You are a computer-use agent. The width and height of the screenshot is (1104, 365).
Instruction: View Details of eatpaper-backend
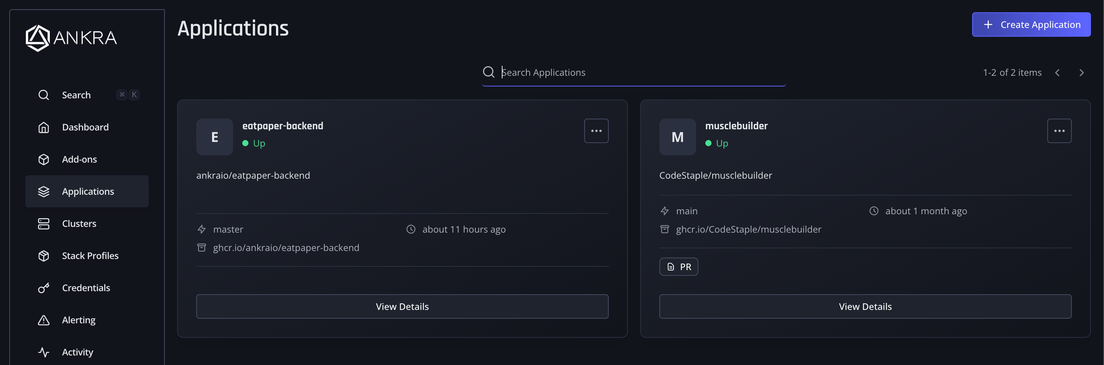coord(402,307)
